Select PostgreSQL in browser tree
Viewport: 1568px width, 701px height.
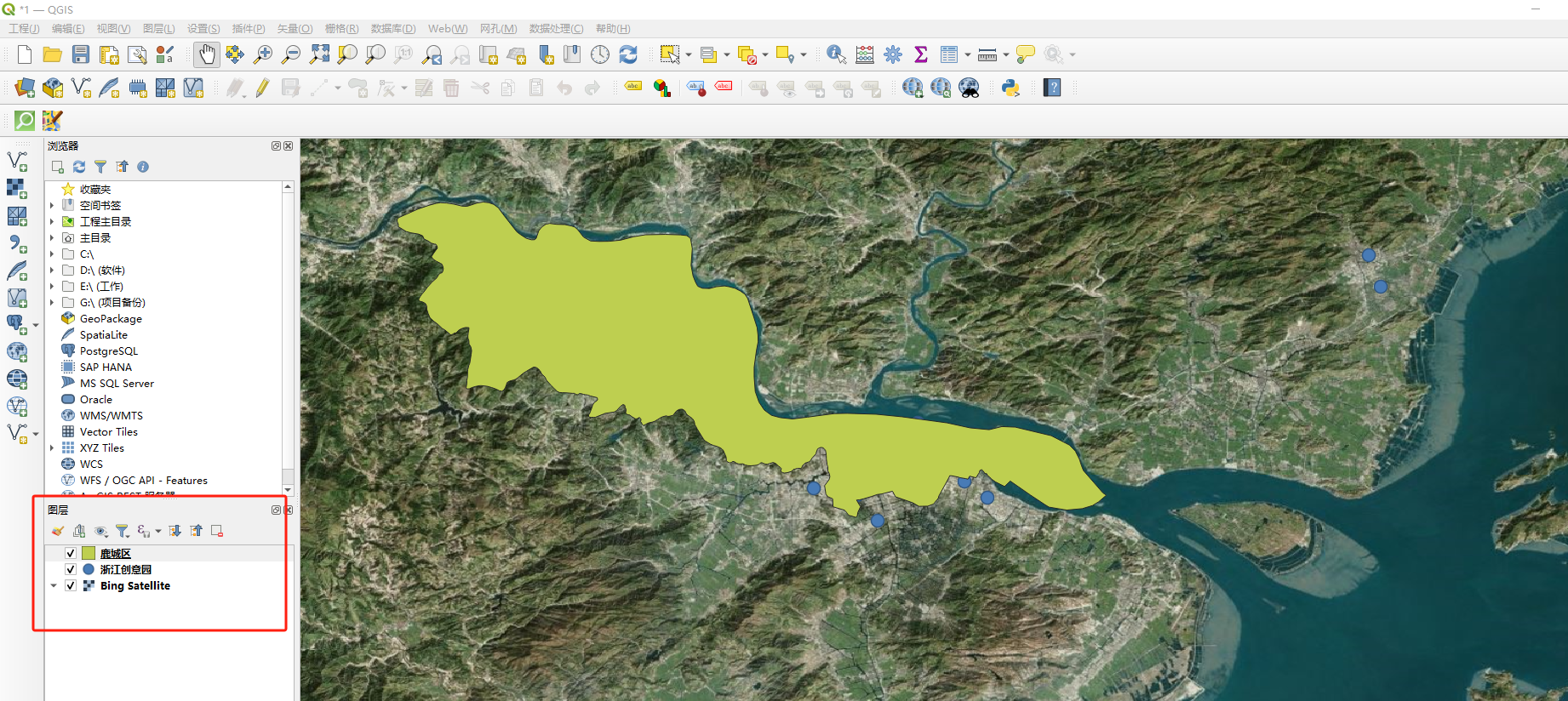[x=109, y=350]
